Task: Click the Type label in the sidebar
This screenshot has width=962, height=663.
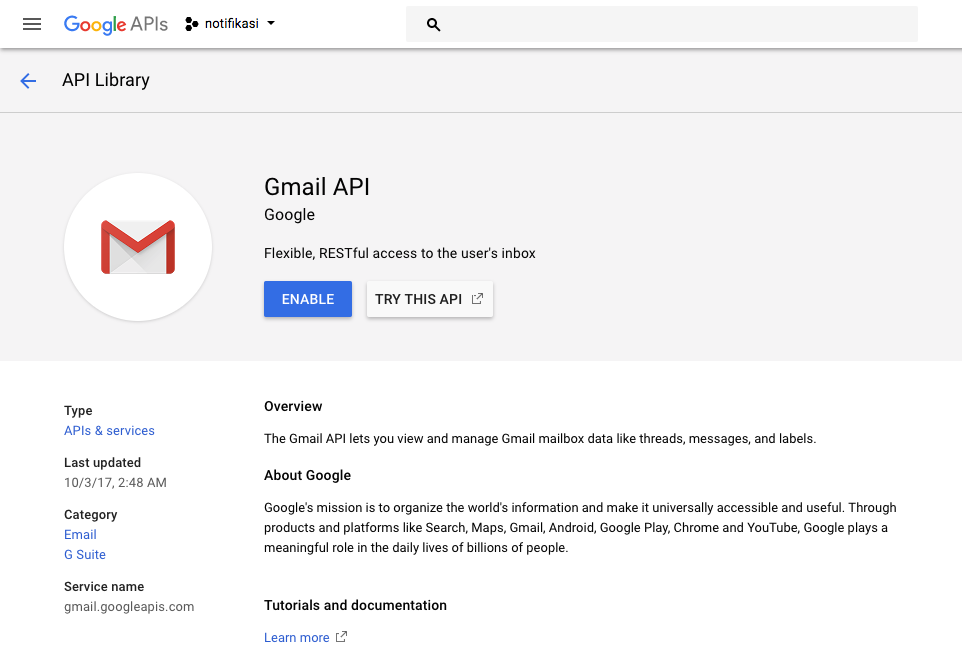Action: [x=78, y=410]
